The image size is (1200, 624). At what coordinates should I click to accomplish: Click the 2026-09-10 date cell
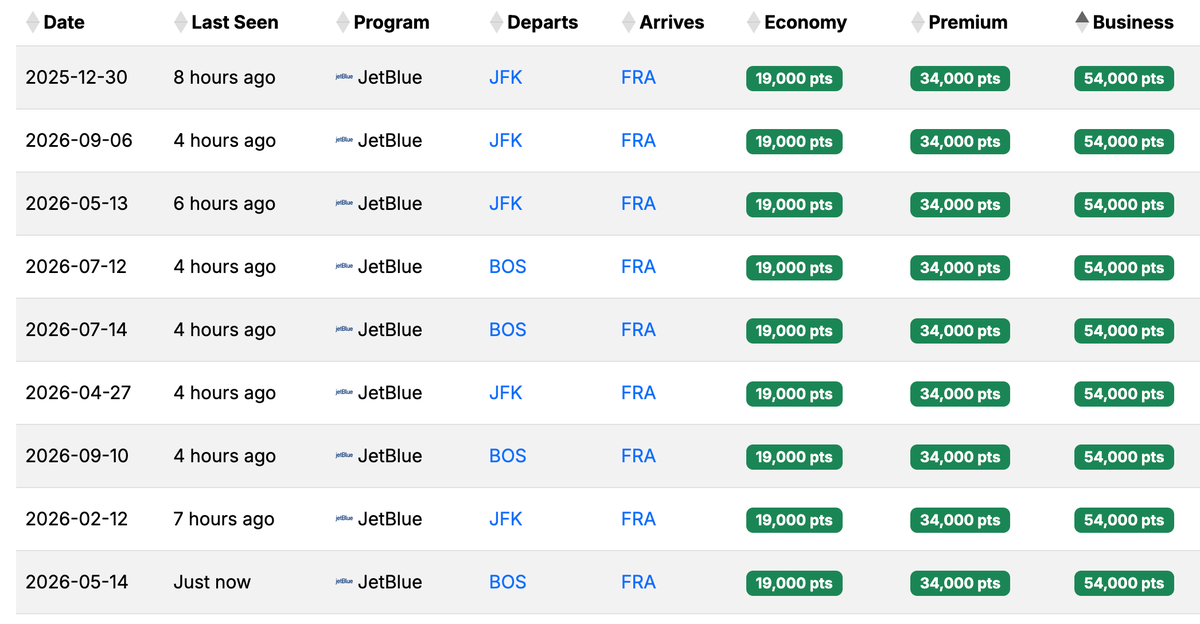point(77,456)
